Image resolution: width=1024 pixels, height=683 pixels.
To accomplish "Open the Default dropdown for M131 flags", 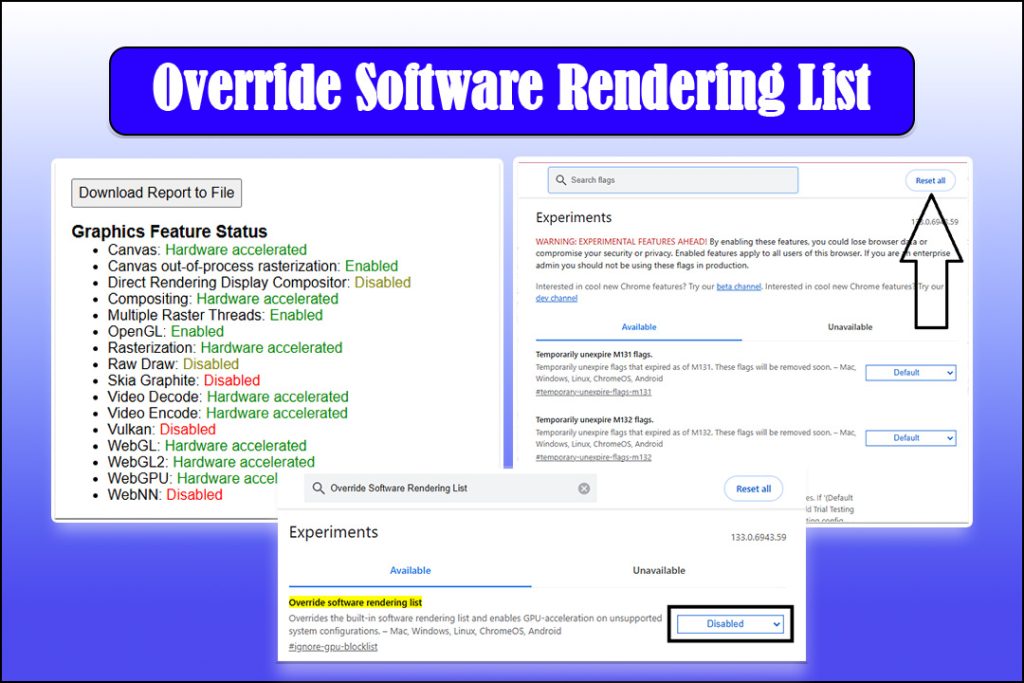I will coord(910,372).
